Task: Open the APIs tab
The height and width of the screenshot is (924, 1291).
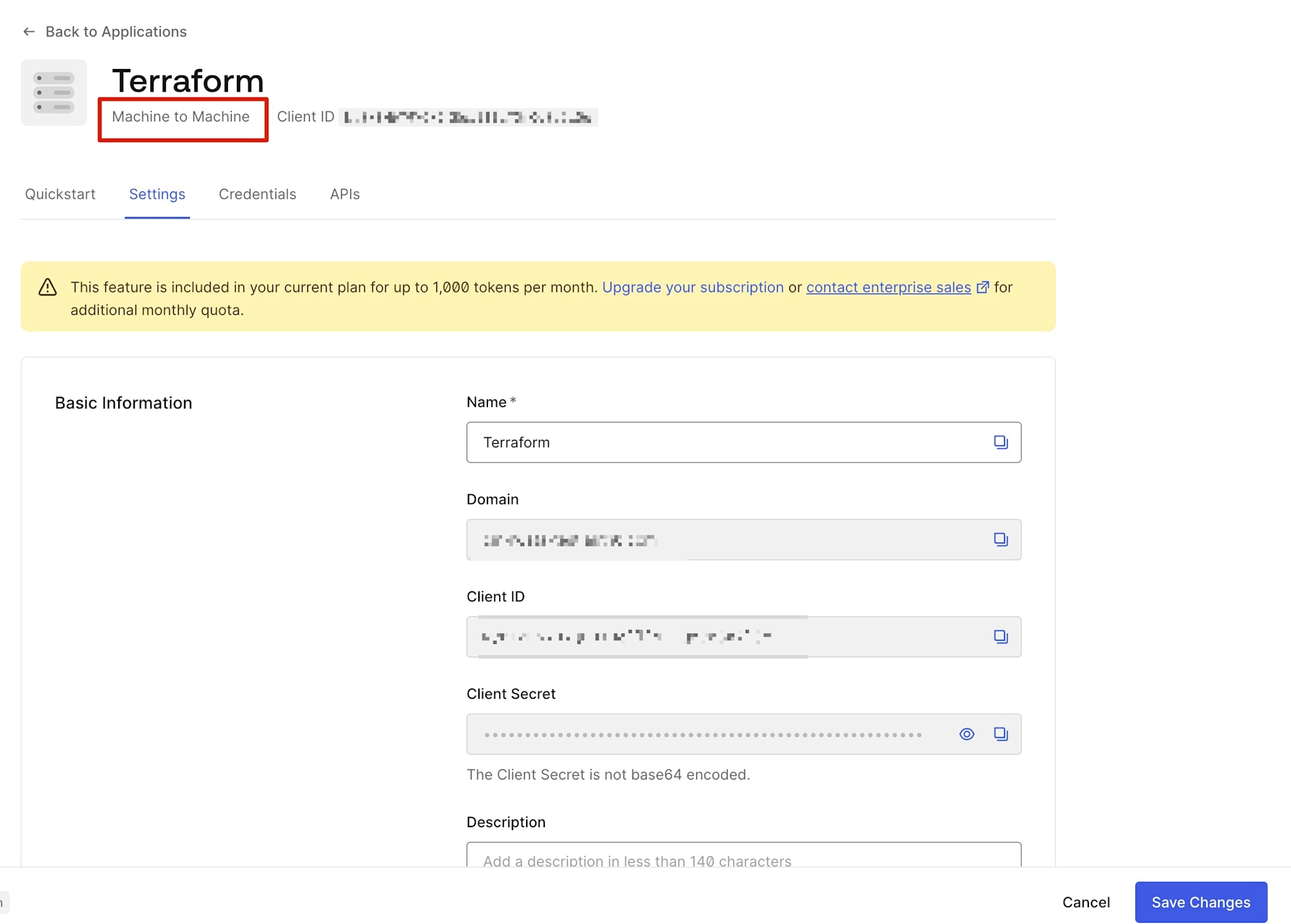Action: pyautogui.click(x=345, y=194)
